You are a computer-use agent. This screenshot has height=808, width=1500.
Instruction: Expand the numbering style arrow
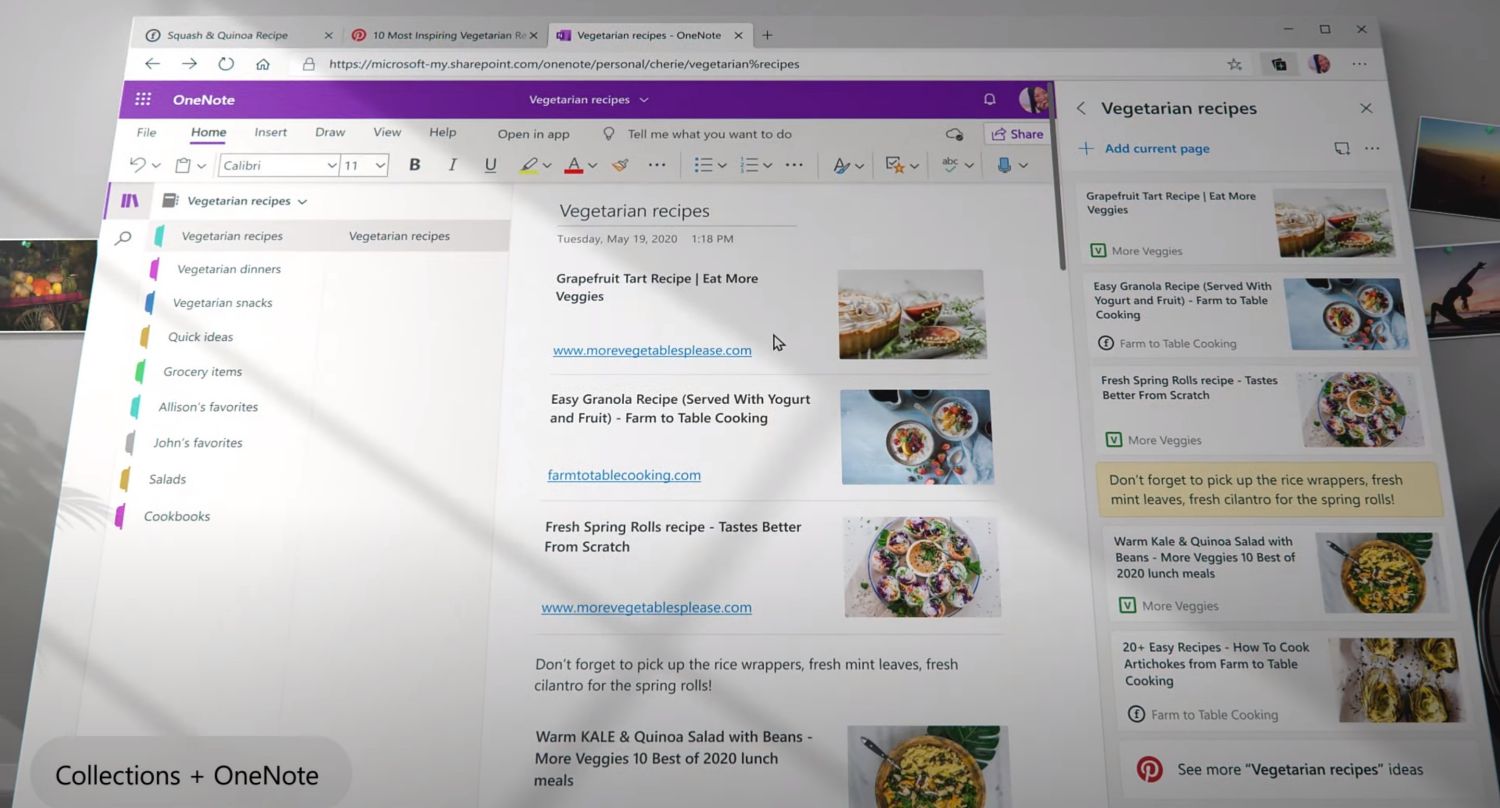(x=767, y=166)
